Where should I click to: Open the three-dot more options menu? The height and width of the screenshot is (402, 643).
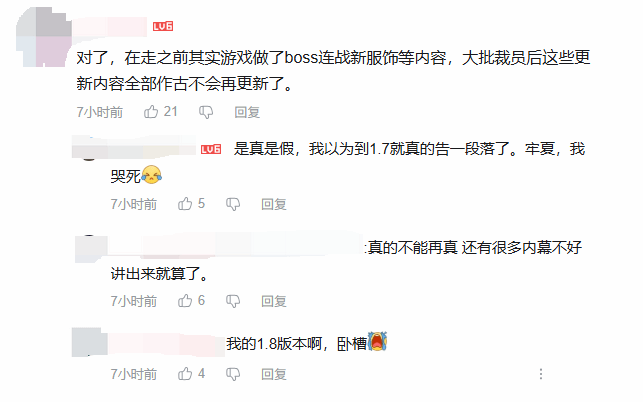pyautogui.click(x=541, y=374)
